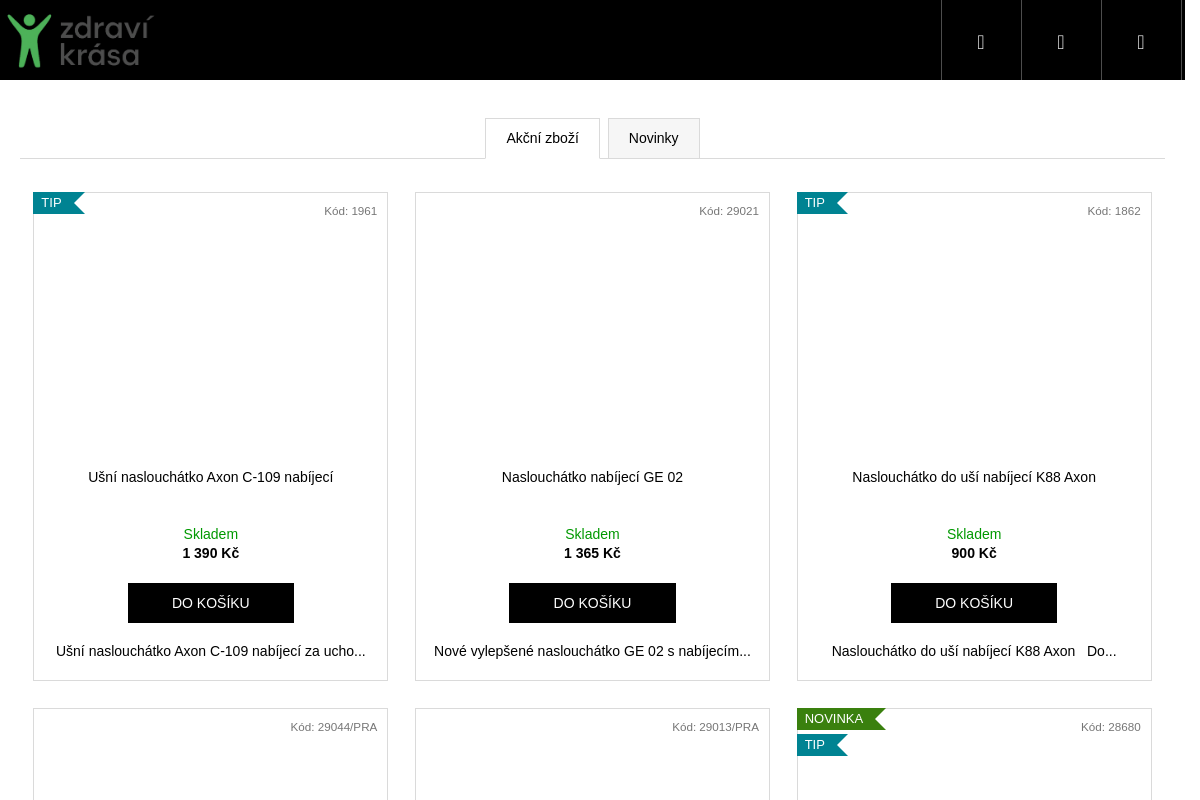The image size is (1200, 800).
Task: Click TIP badge on product code 28680
Action: (816, 745)
